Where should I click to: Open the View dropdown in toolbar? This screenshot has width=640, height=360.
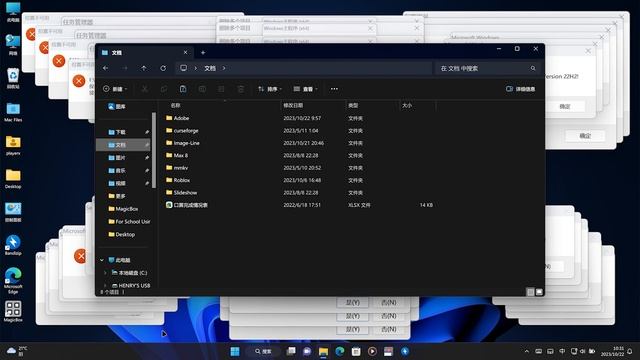pyautogui.click(x=305, y=89)
